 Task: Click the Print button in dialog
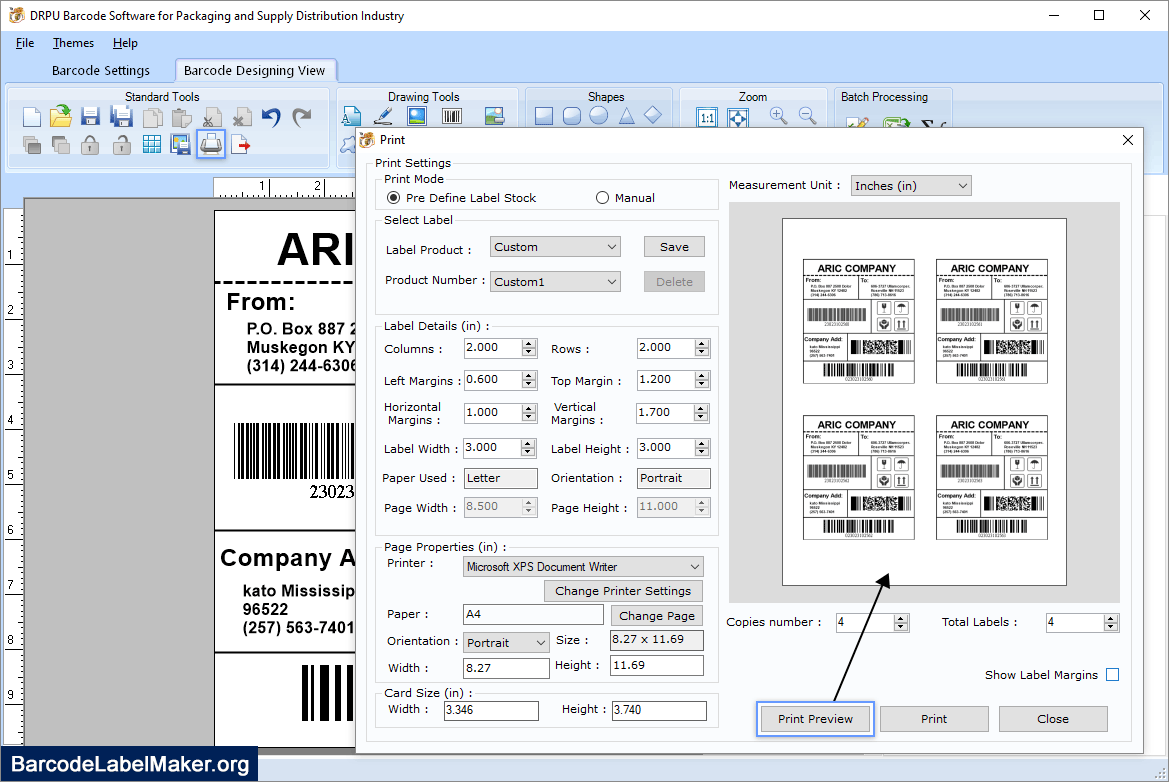click(x=933, y=719)
